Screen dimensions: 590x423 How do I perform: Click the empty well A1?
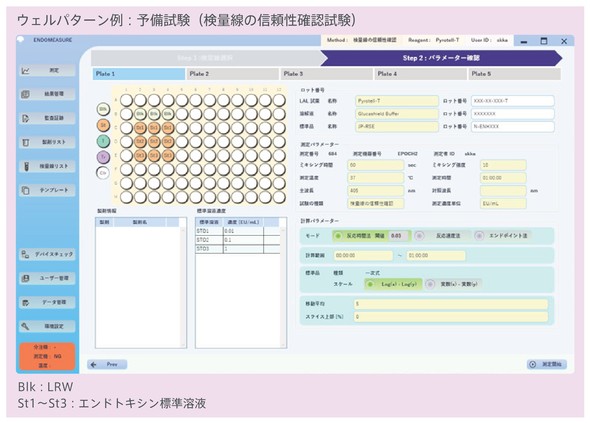click(x=126, y=100)
